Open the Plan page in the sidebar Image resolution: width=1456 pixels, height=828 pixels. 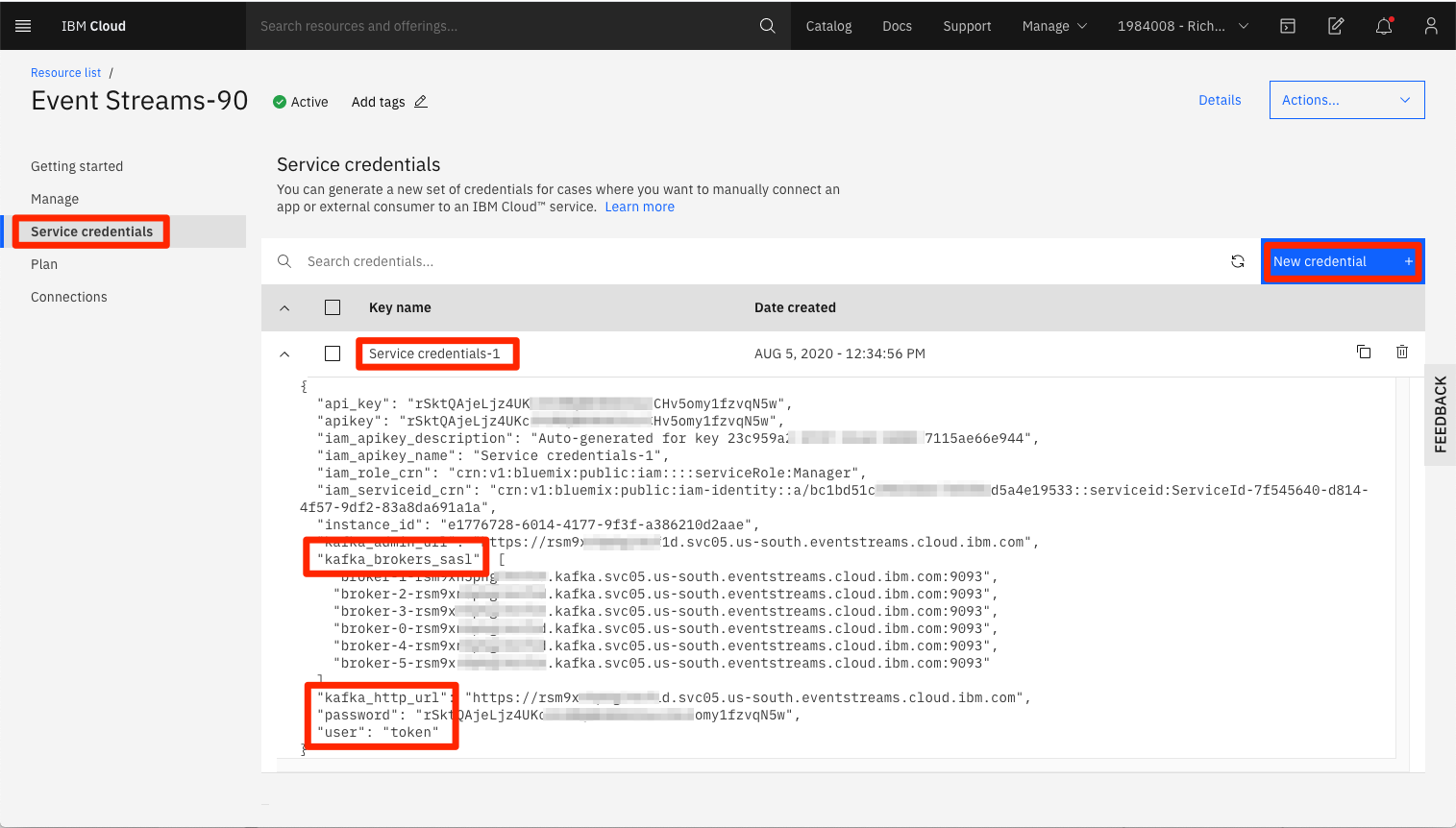(44, 264)
